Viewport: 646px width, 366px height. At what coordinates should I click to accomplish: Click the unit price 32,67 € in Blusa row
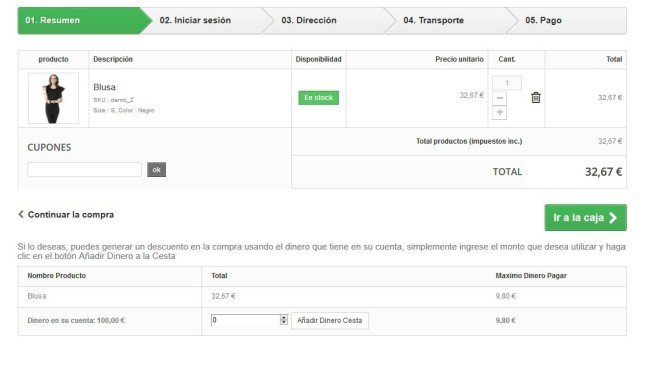click(x=471, y=95)
